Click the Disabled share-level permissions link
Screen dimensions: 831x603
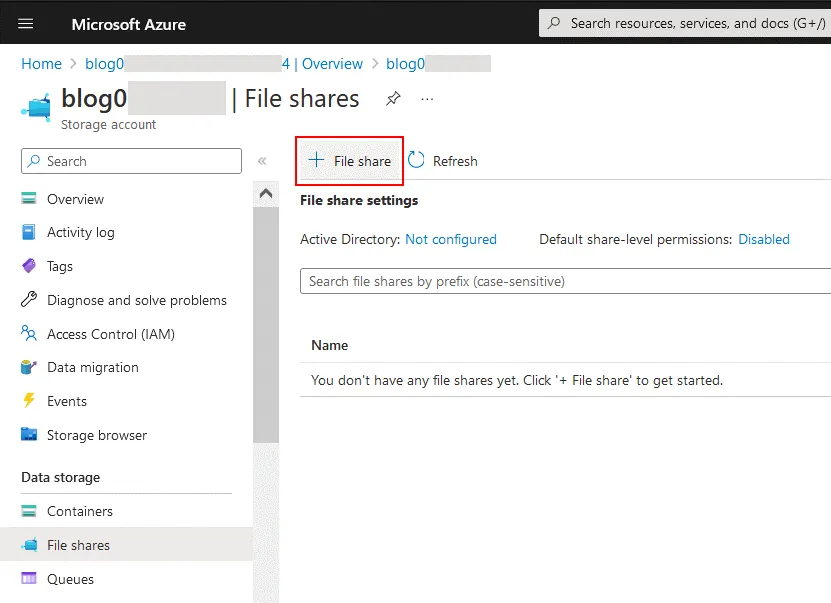763,239
